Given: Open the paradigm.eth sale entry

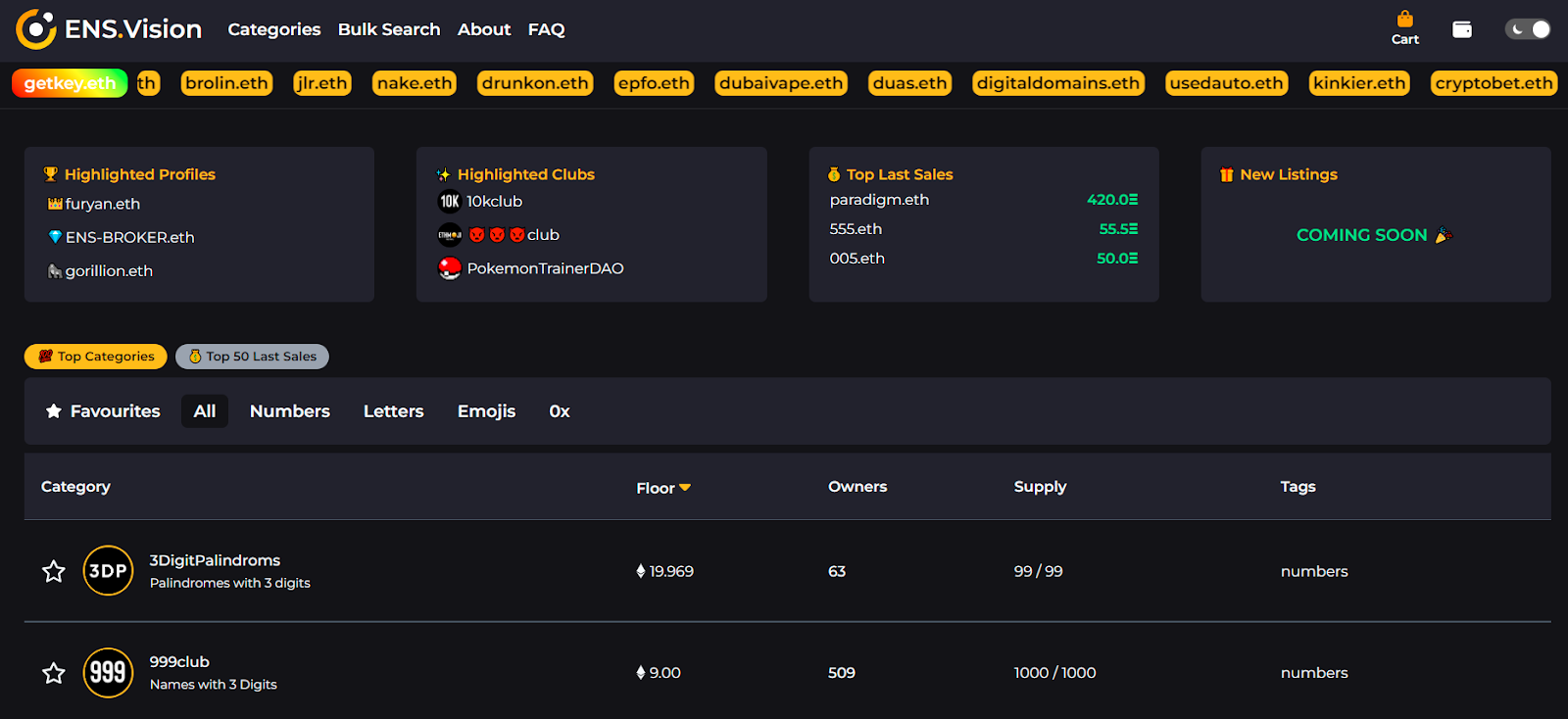Looking at the screenshot, I should [x=879, y=200].
